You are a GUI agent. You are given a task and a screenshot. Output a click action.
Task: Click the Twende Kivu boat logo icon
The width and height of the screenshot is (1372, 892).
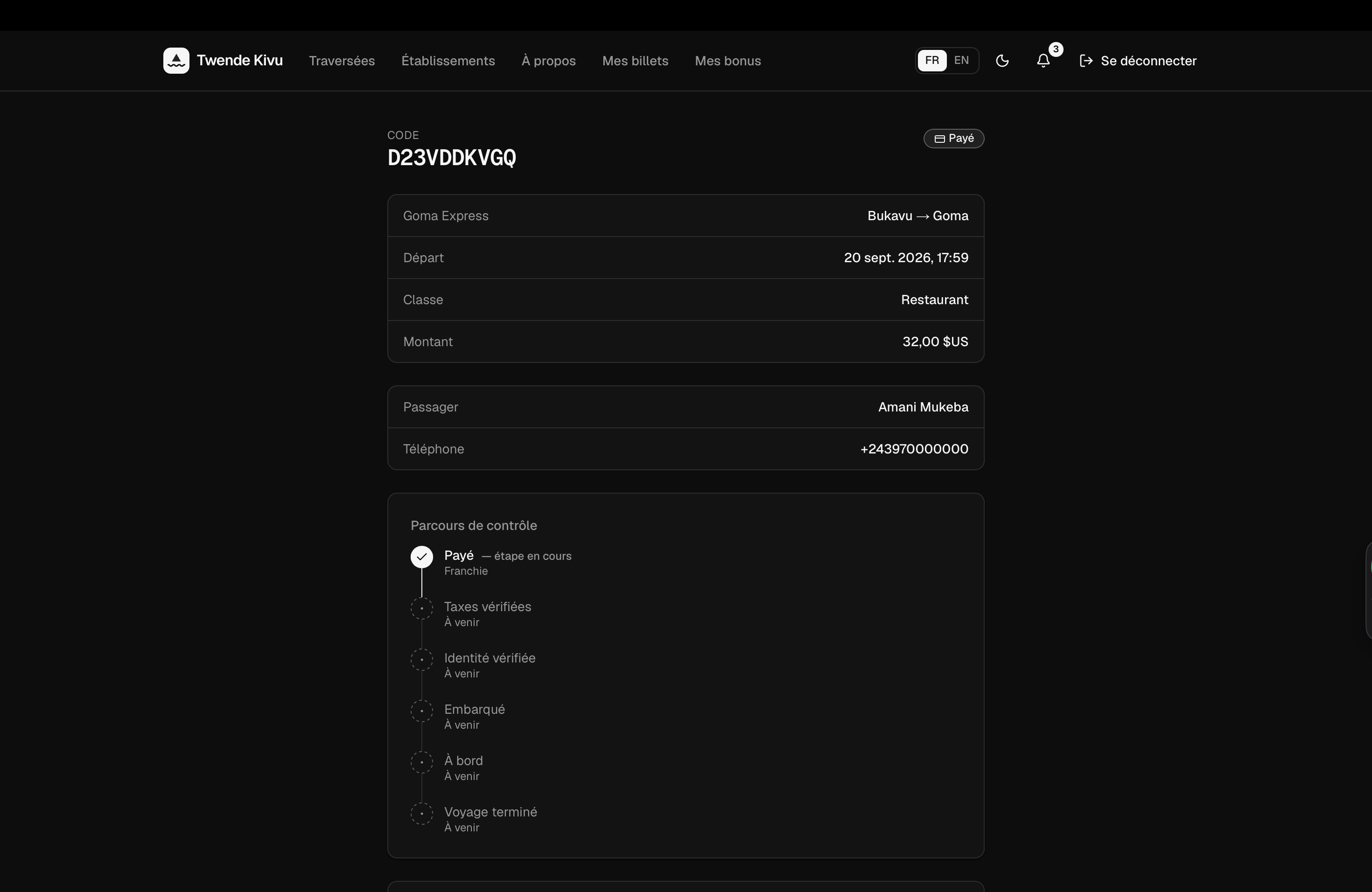pyautogui.click(x=176, y=61)
